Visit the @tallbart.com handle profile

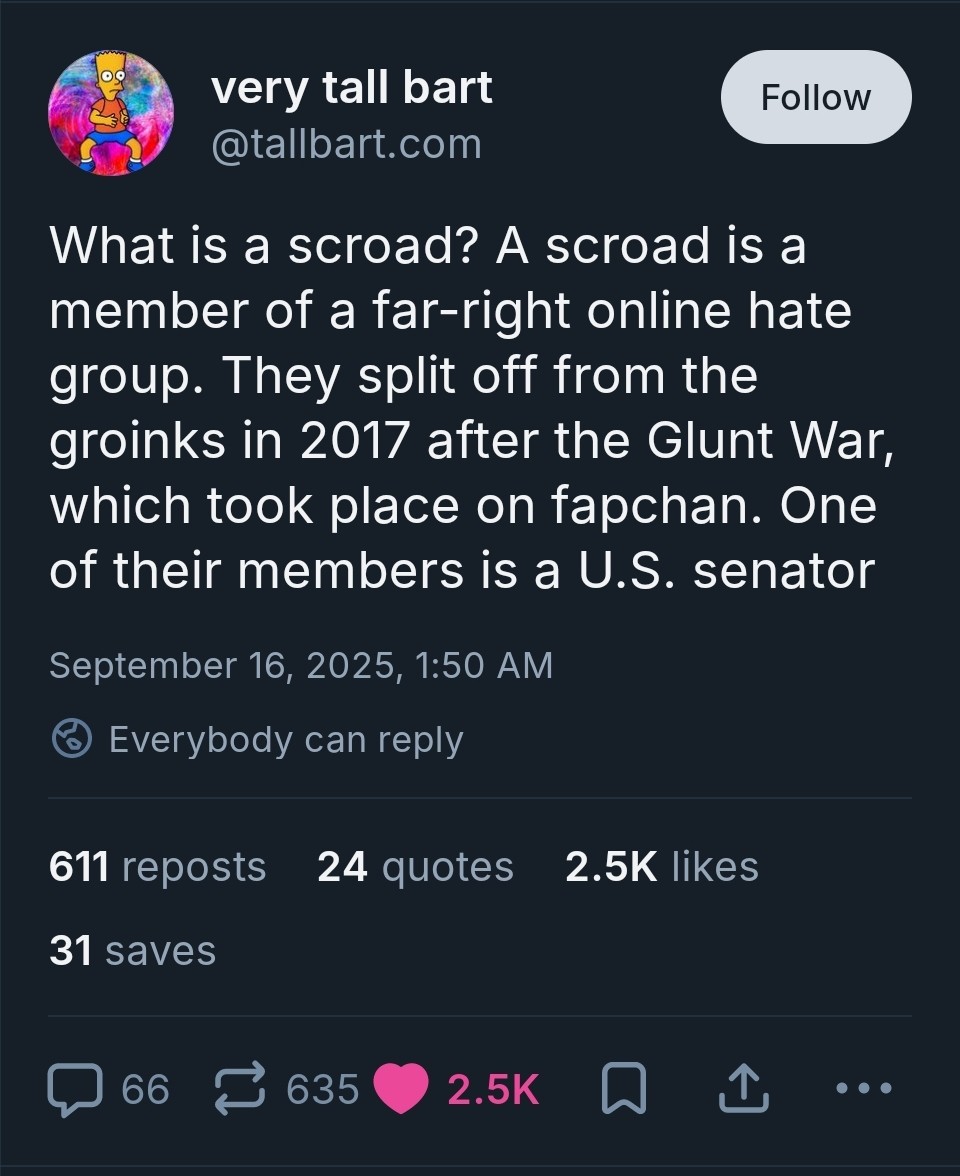pyautogui.click(x=346, y=145)
